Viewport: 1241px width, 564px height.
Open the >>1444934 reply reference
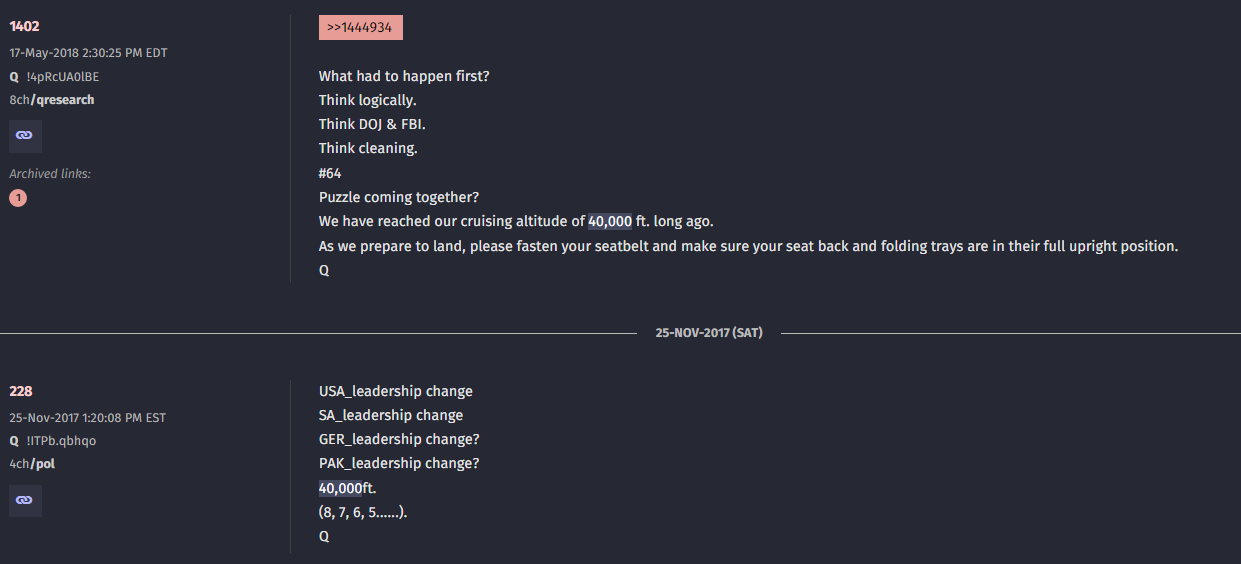click(360, 27)
